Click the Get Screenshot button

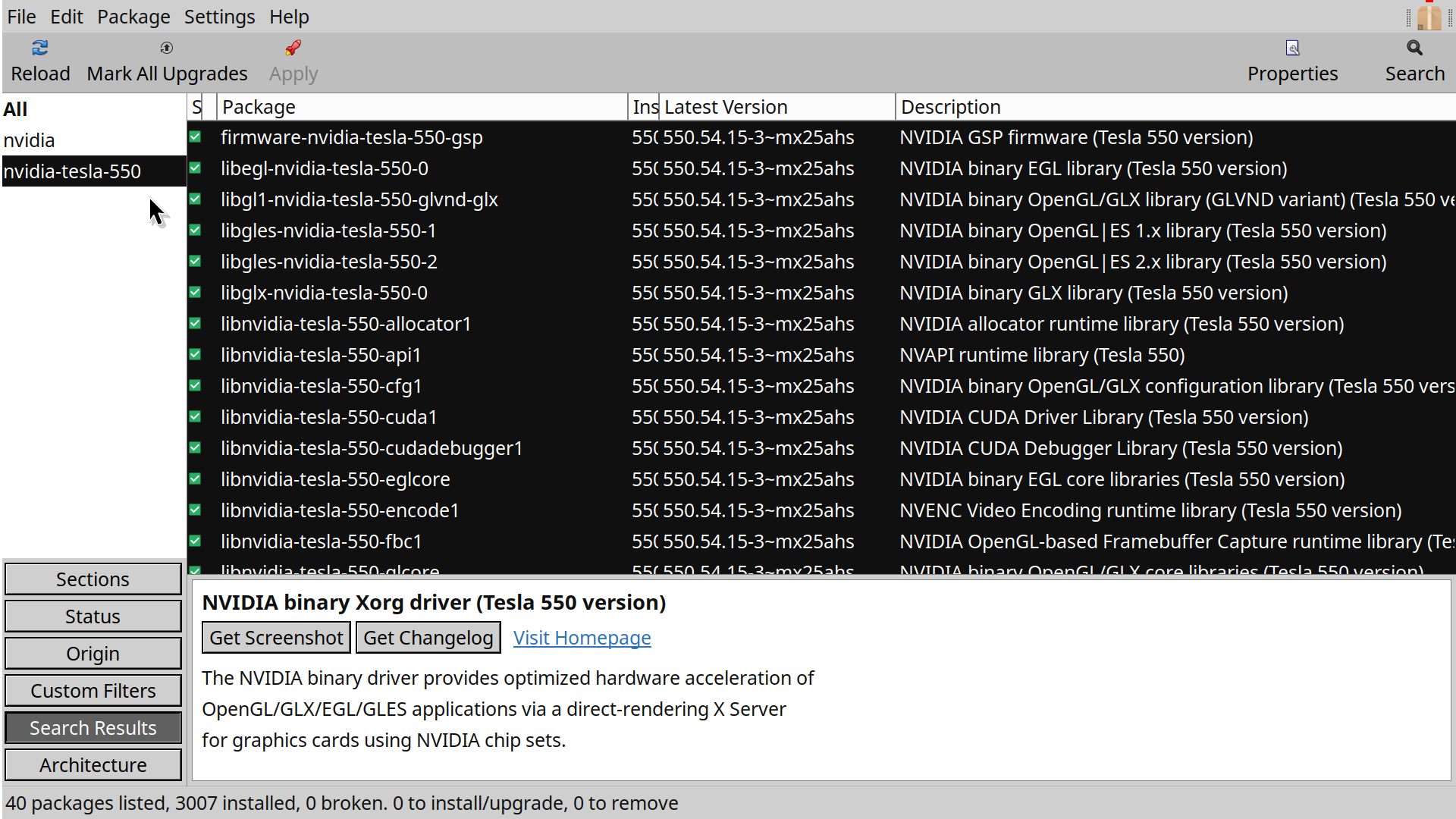[277, 638]
